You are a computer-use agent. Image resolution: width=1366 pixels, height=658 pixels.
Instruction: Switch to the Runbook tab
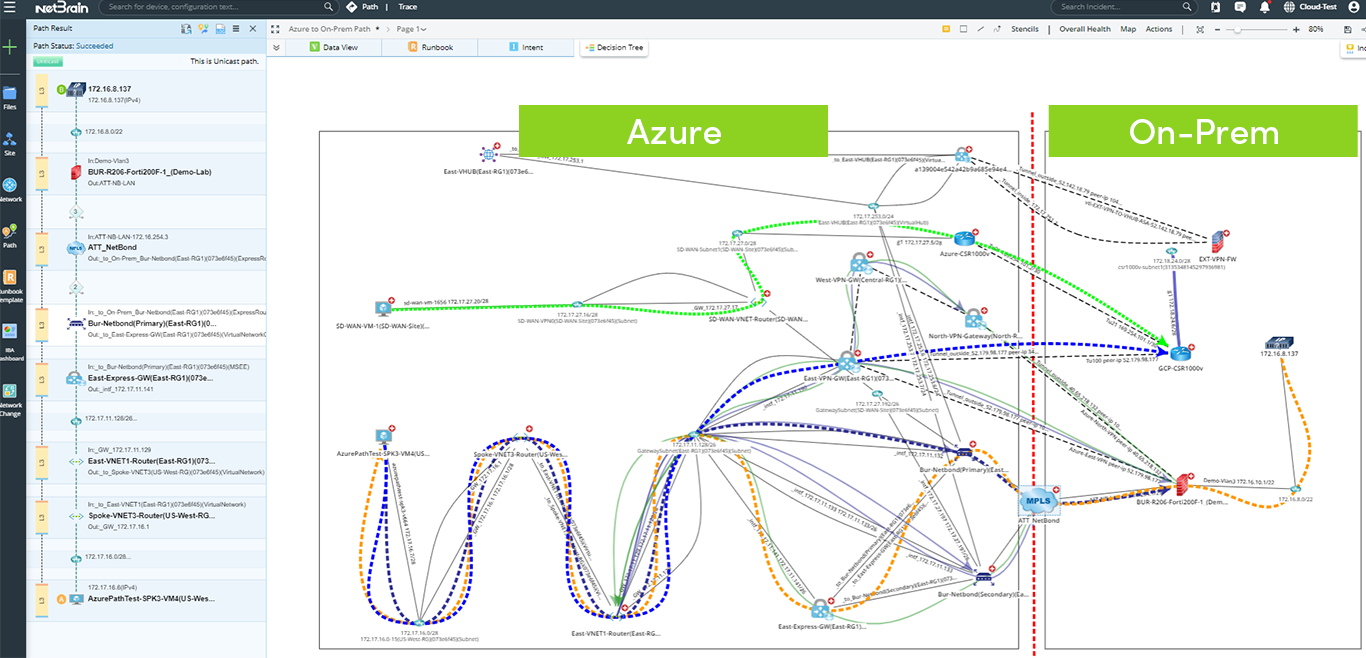(430, 47)
